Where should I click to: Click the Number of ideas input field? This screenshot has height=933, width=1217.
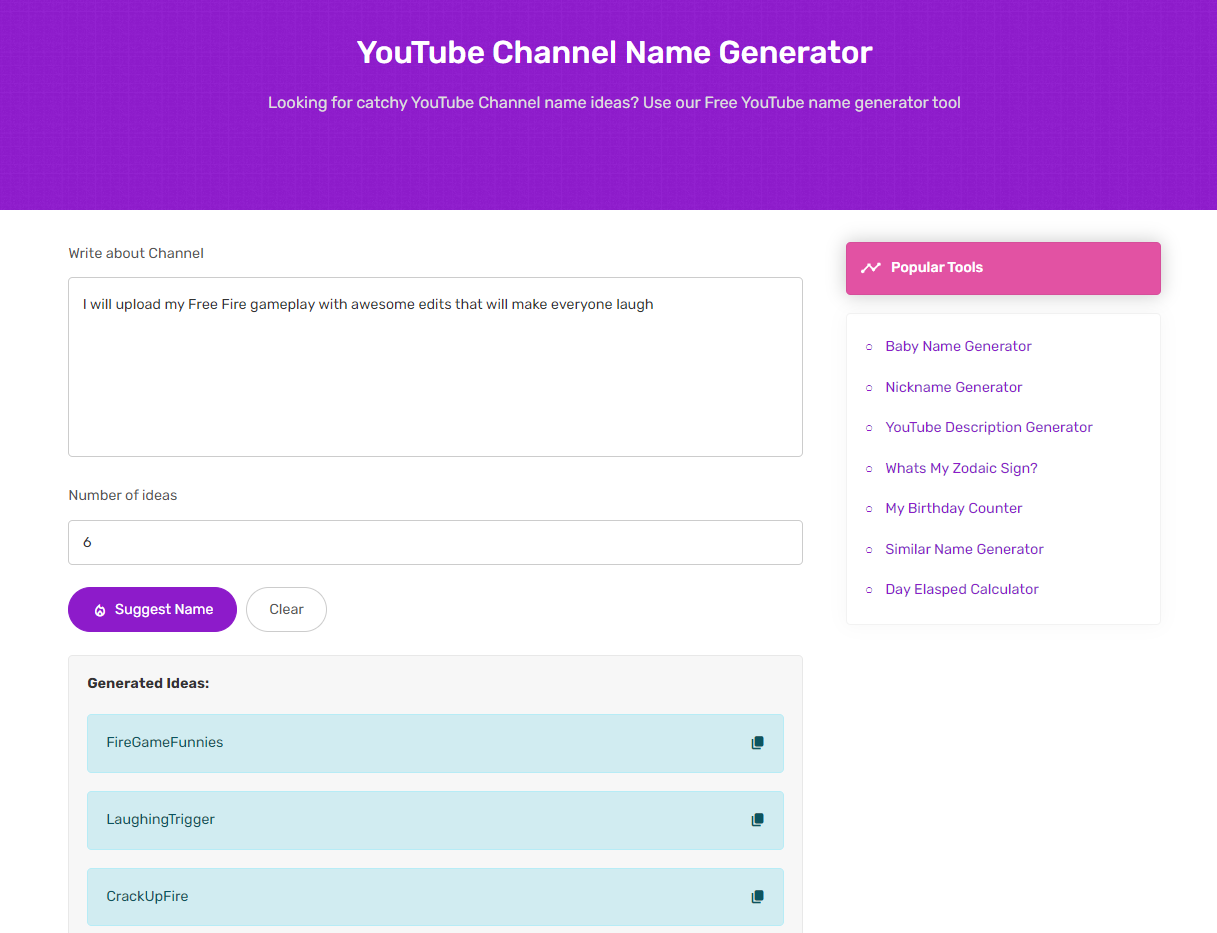pyautogui.click(x=434, y=542)
